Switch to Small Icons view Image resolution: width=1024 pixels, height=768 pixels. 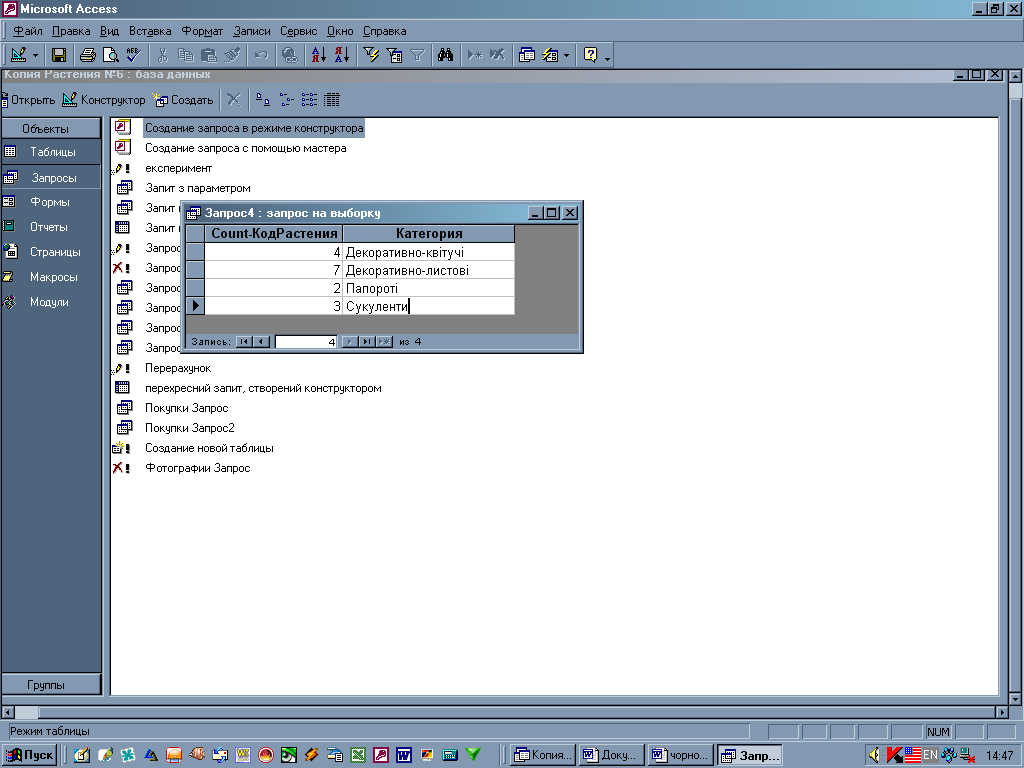286,100
